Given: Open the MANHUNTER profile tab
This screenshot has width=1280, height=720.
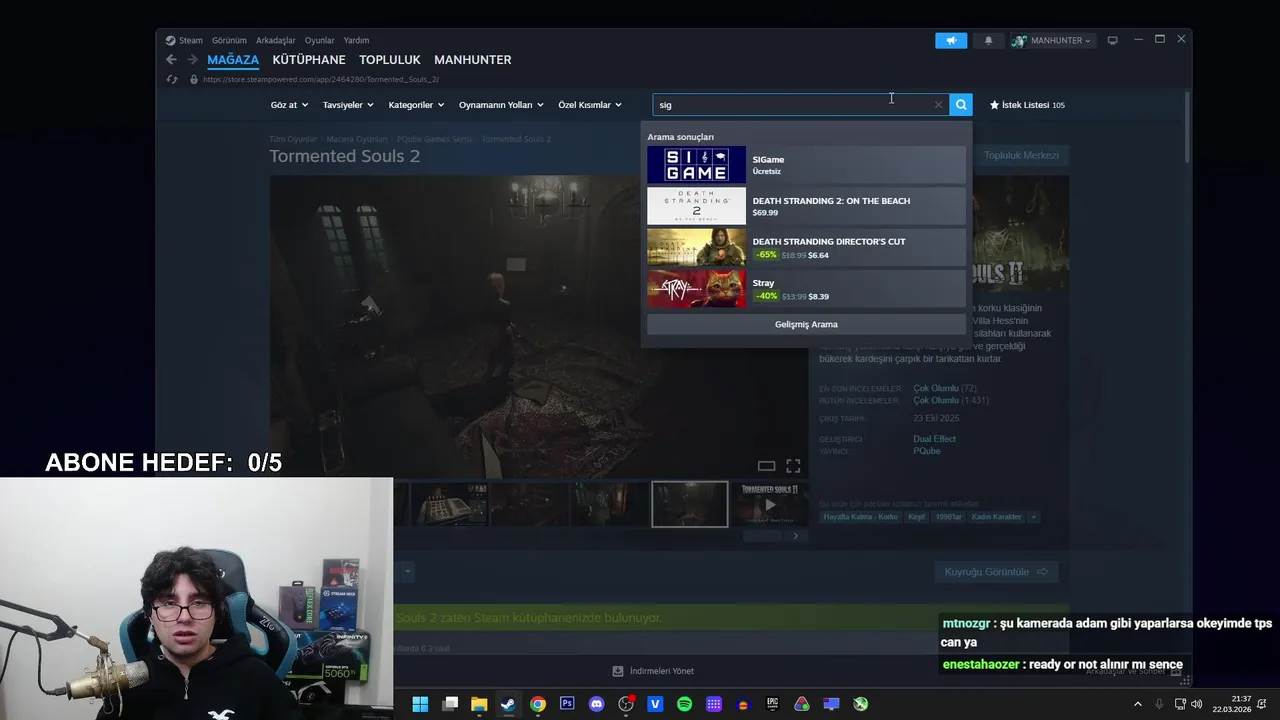Looking at the screenshot, I should point(473,60).
